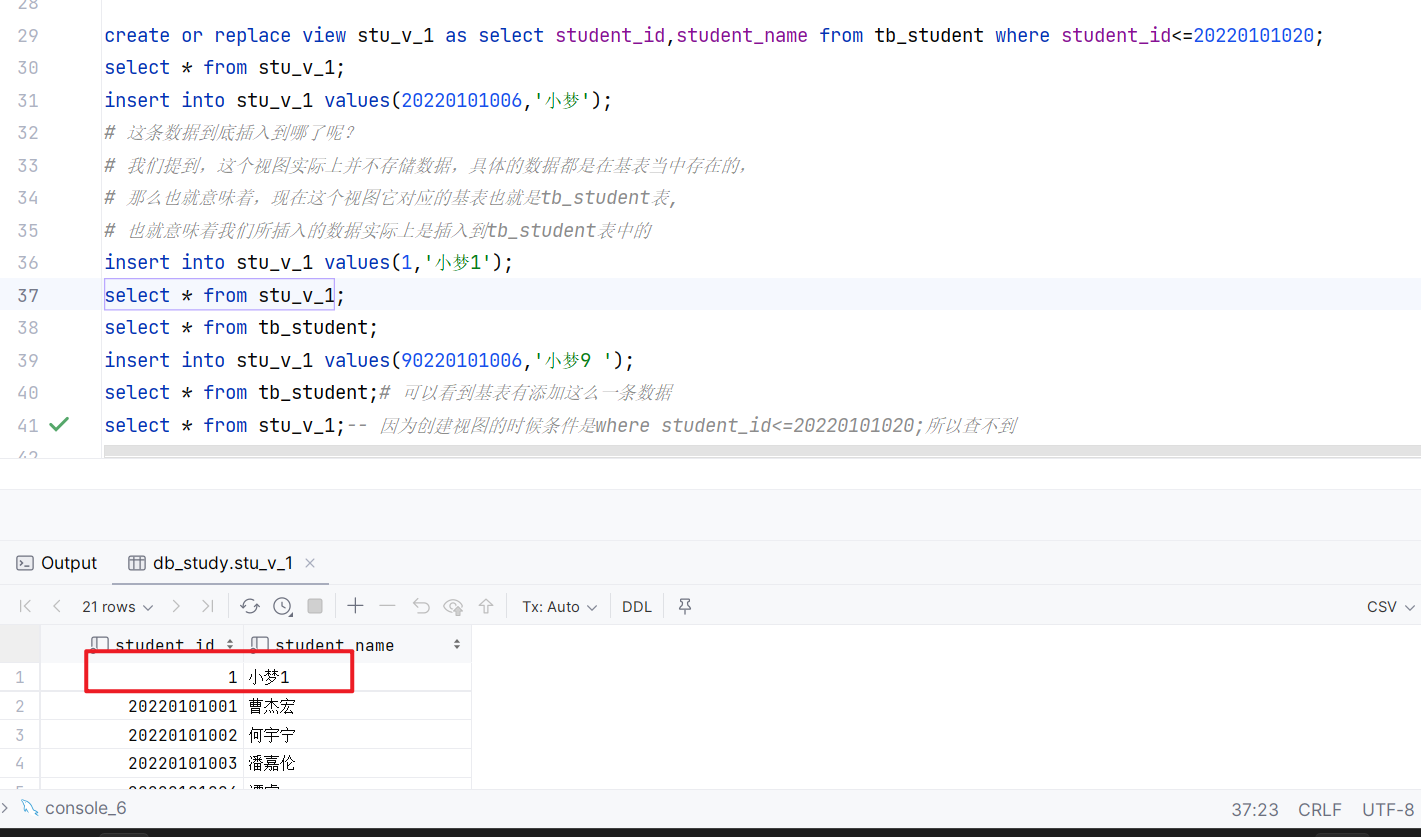Click insert statement with 小梦1 on line 36
The height and width of the screenshot is (837, 1421).
click(x=308, y=262)
